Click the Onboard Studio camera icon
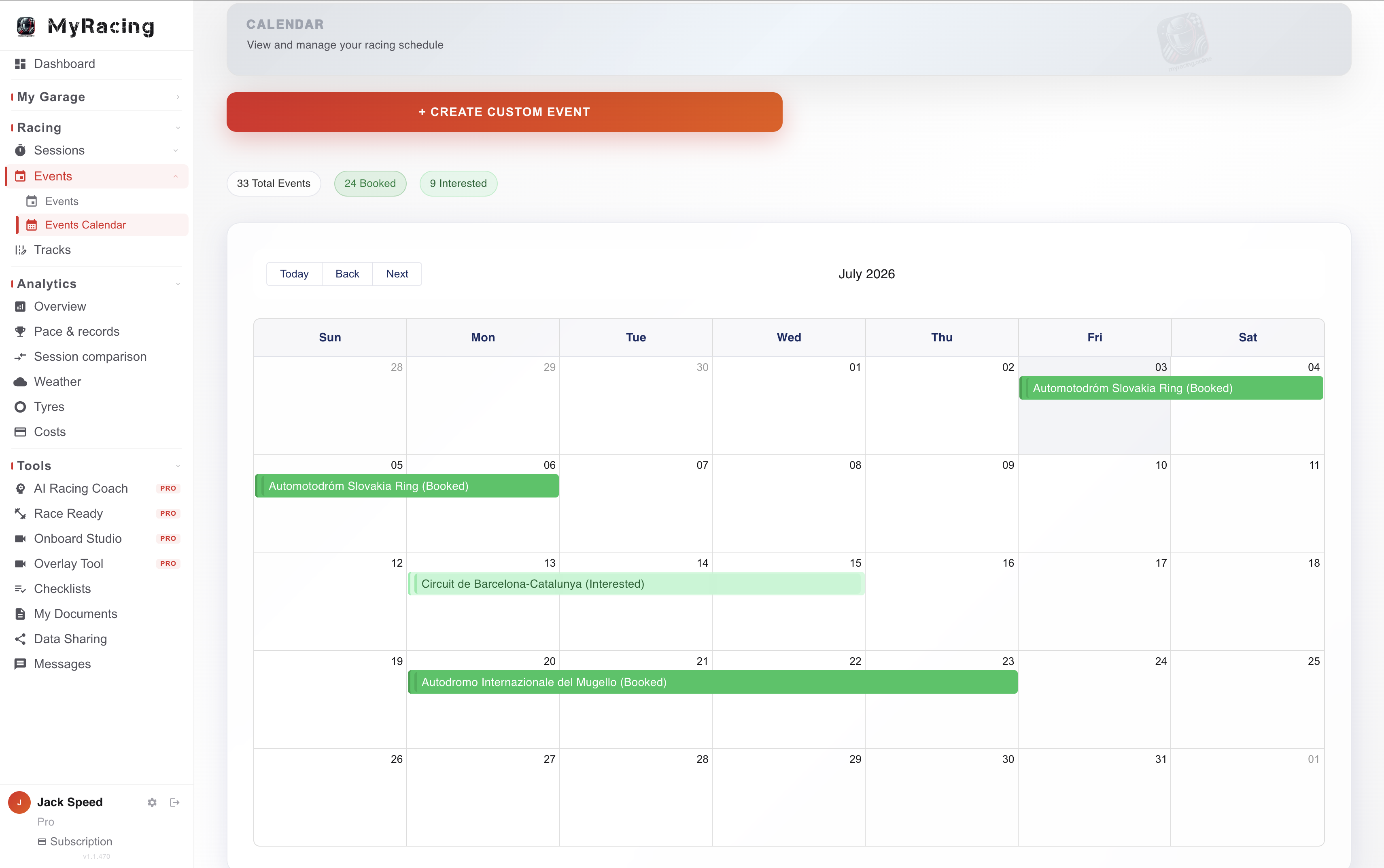1384x868 pixels. point(20,538)
